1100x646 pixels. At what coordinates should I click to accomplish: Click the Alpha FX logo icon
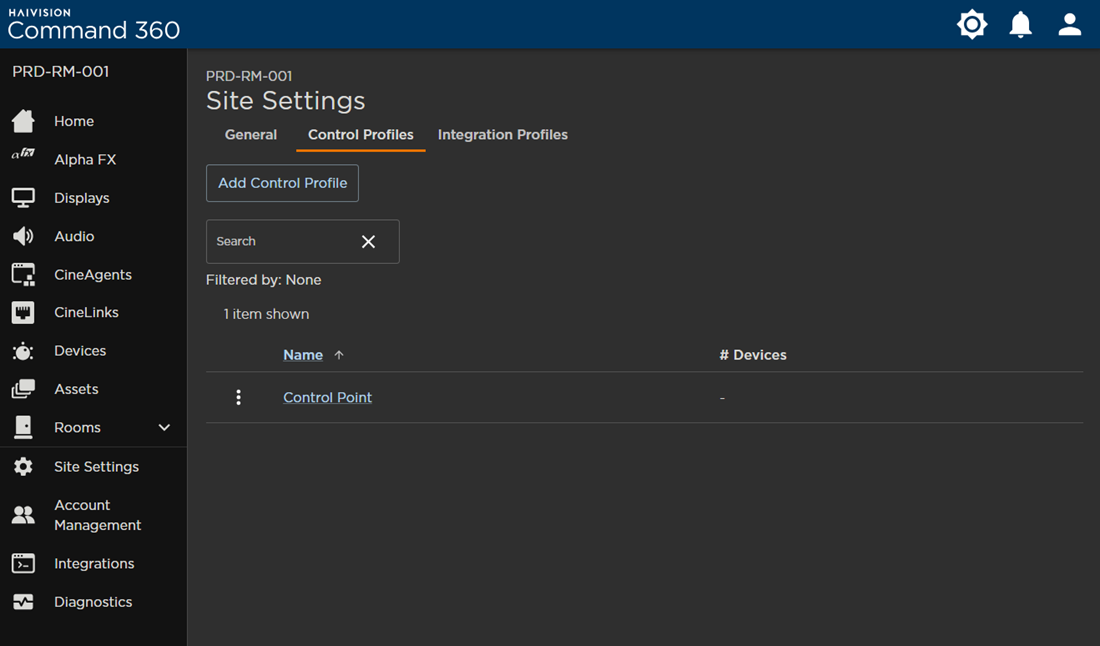23,154
